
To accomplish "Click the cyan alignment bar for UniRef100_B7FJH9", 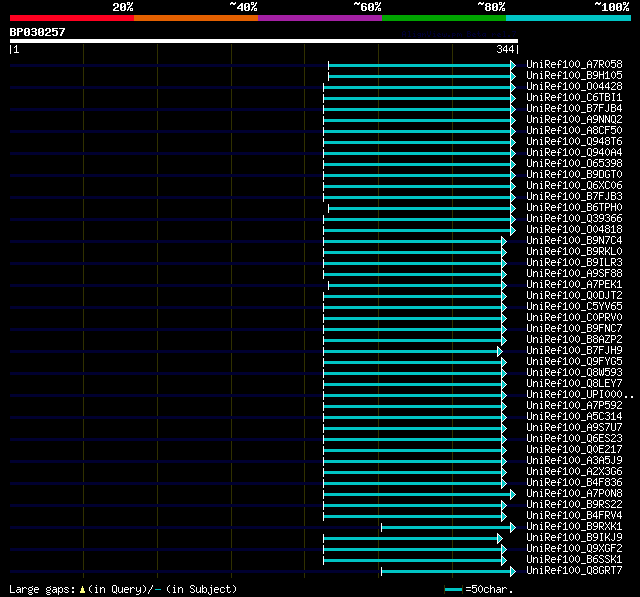I will pos(413,351).
